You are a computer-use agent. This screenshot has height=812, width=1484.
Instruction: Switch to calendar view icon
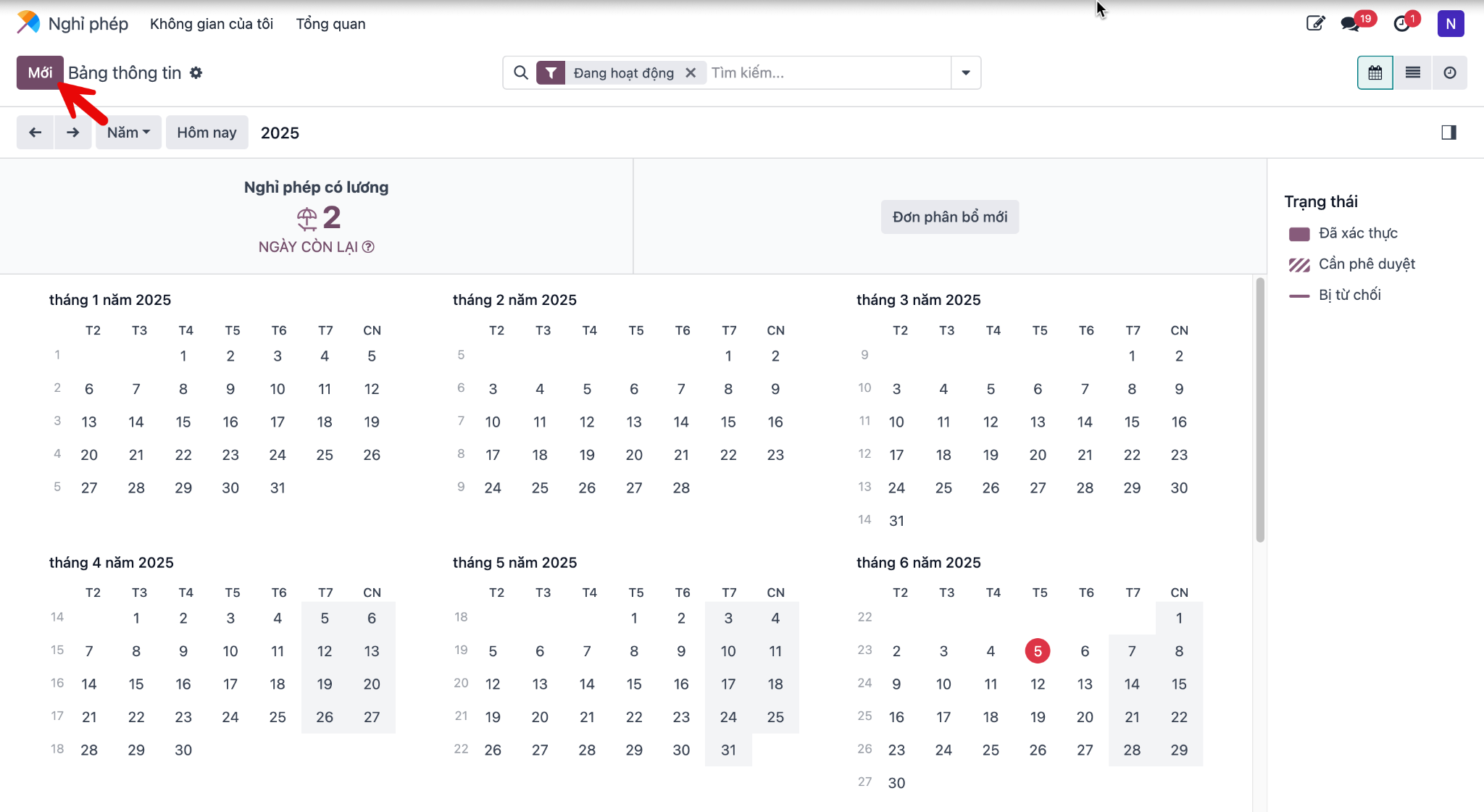[1375, 72]
